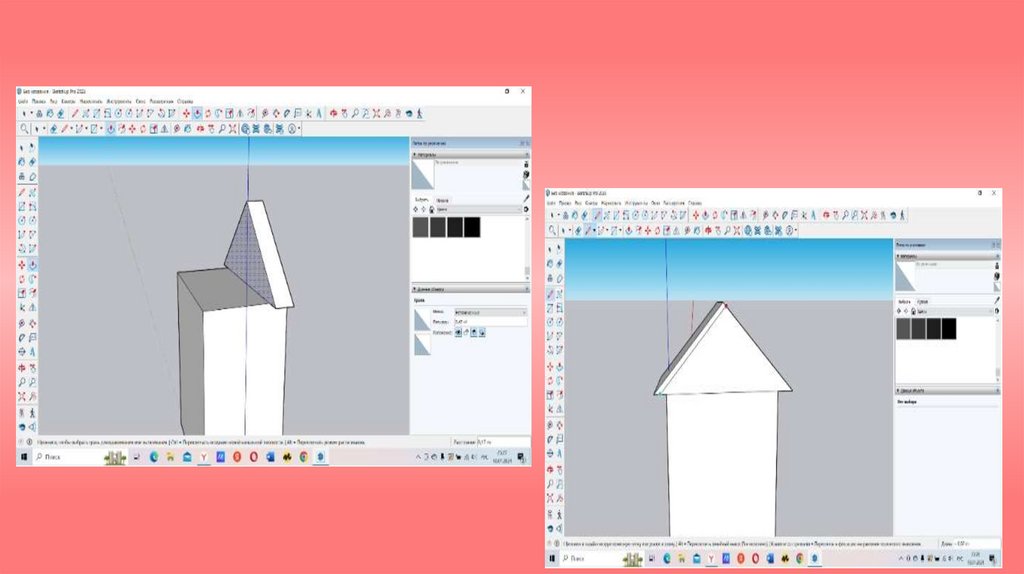Open the first menu-bar item in the left window
The image size is (1024, 574).
coord(22,101)
